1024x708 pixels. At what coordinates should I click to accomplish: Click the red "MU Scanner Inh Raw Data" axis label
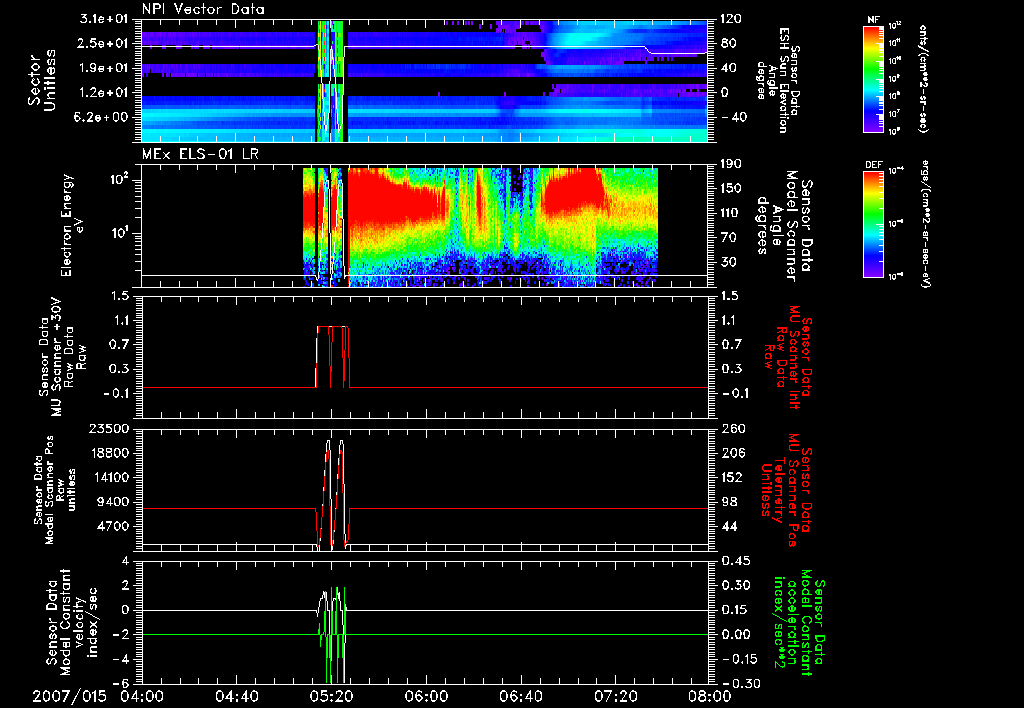788,357
